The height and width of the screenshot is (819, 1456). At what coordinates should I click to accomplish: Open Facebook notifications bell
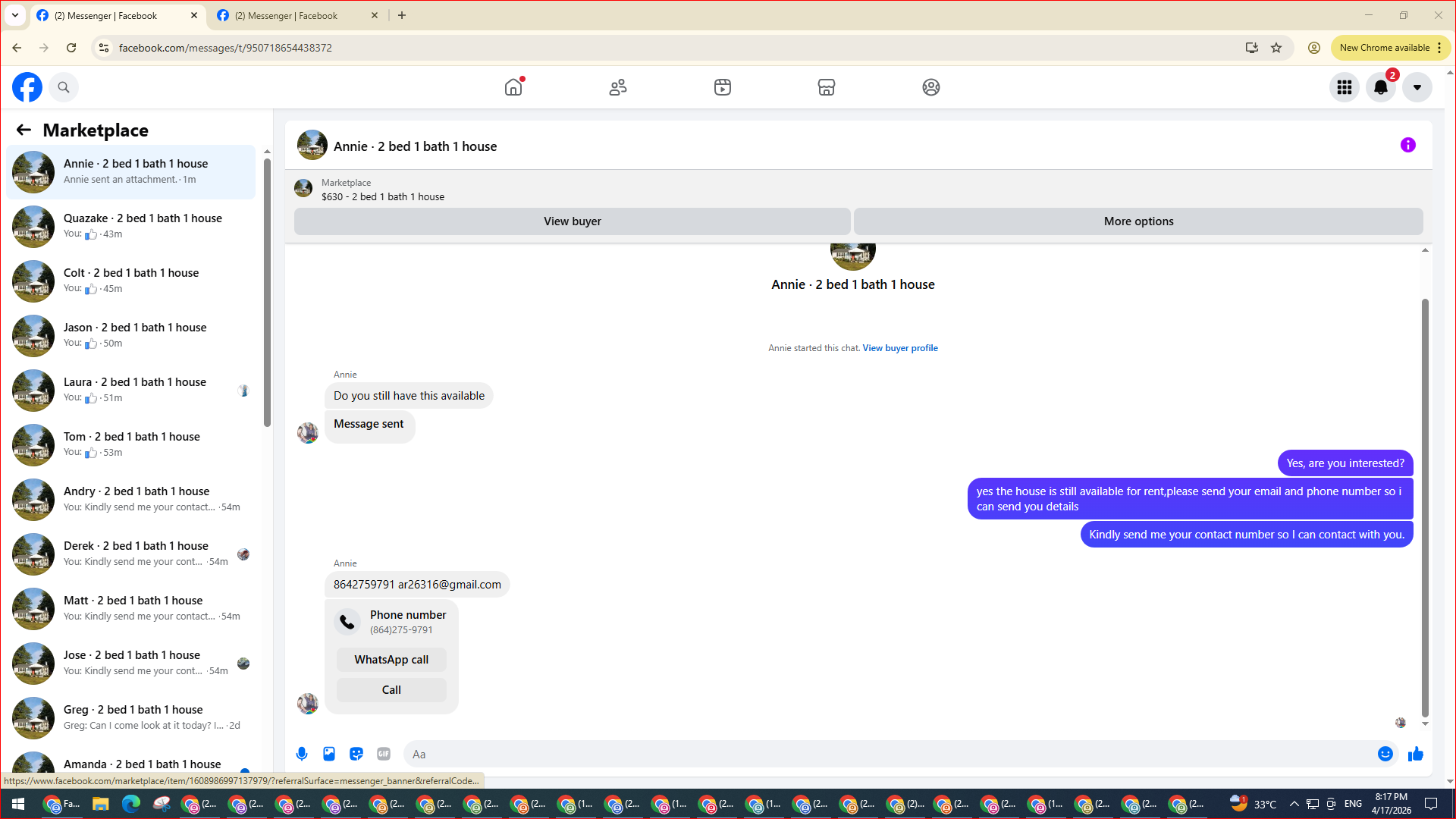pos(1380,87)
